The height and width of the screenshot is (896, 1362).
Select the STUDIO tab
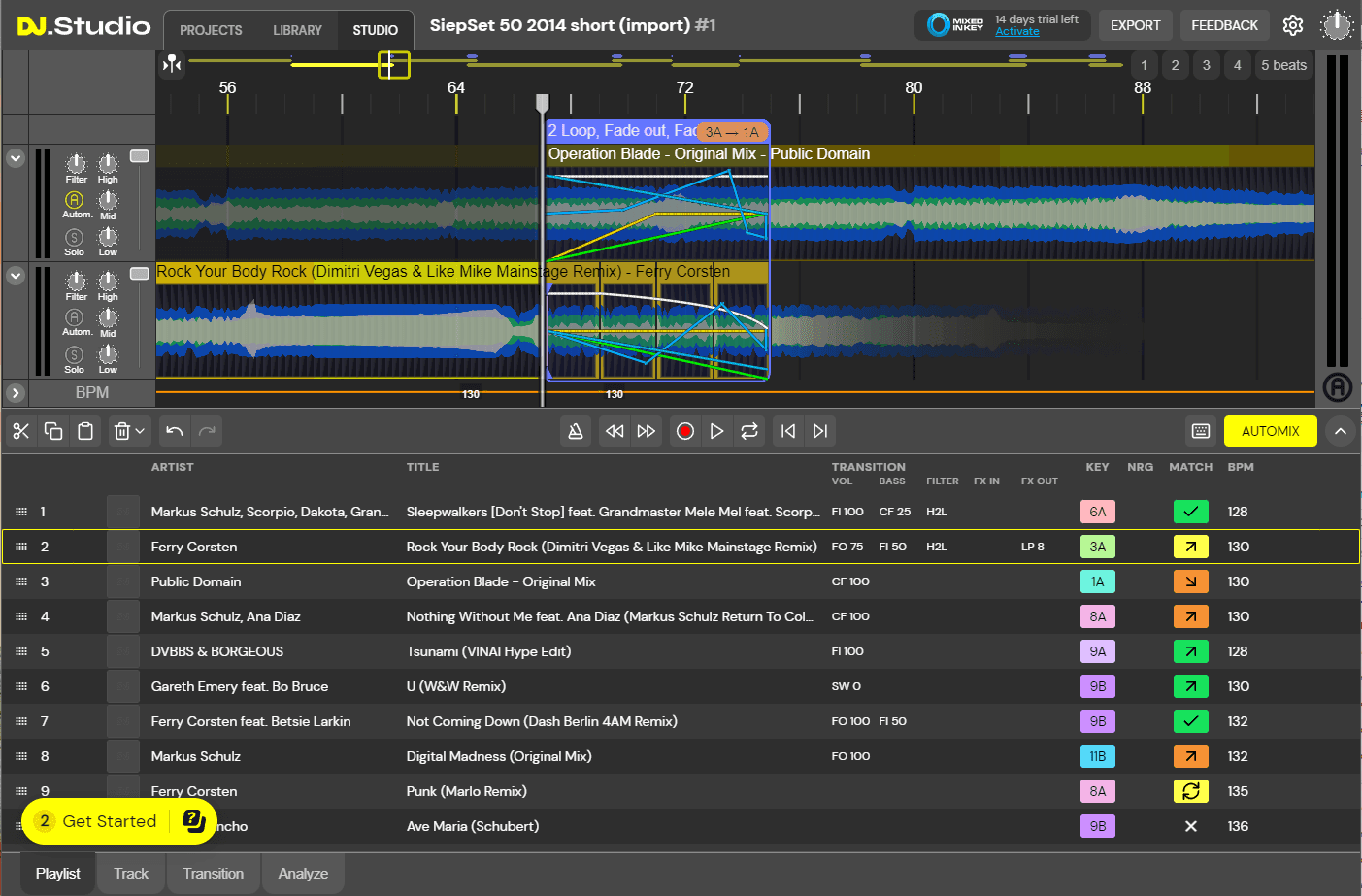376,30
